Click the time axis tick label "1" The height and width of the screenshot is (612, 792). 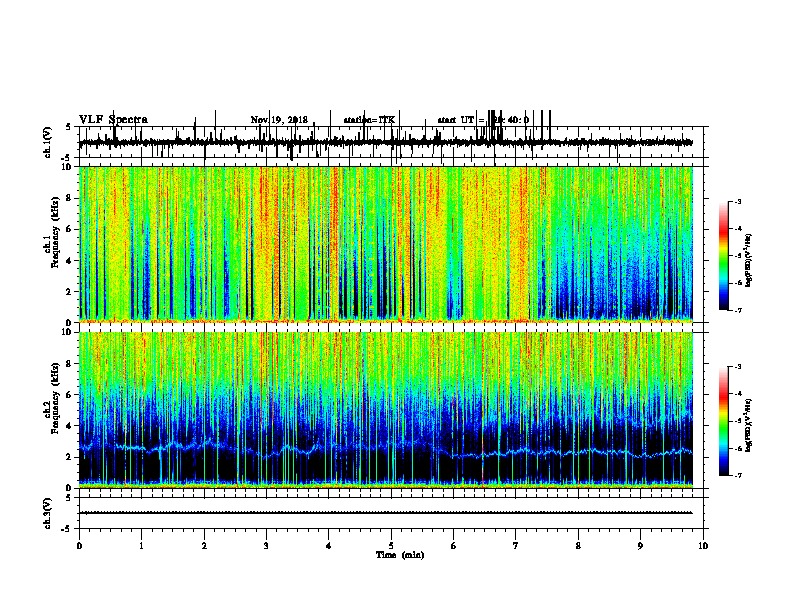141,546
